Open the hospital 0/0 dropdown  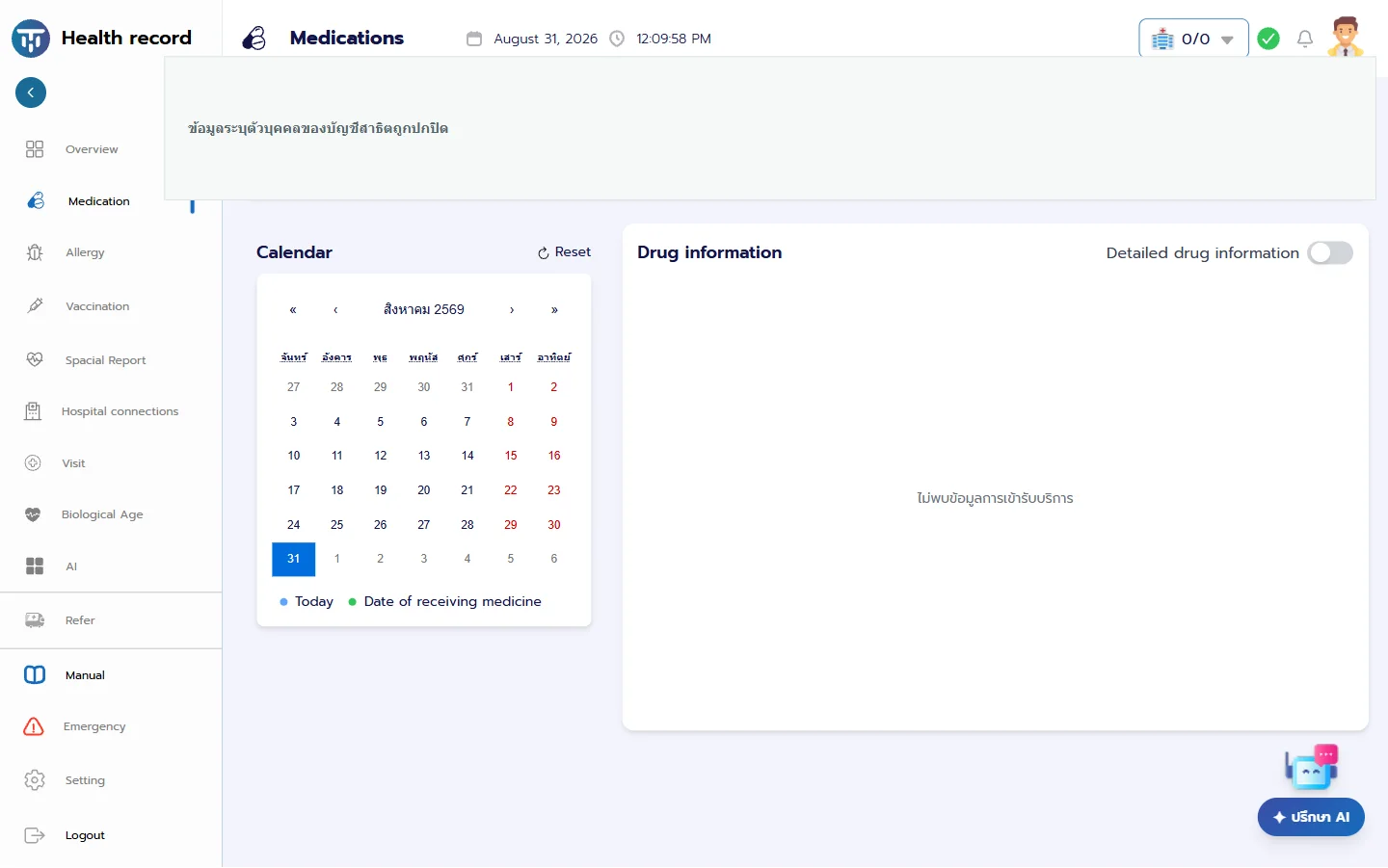point(1193,39)
